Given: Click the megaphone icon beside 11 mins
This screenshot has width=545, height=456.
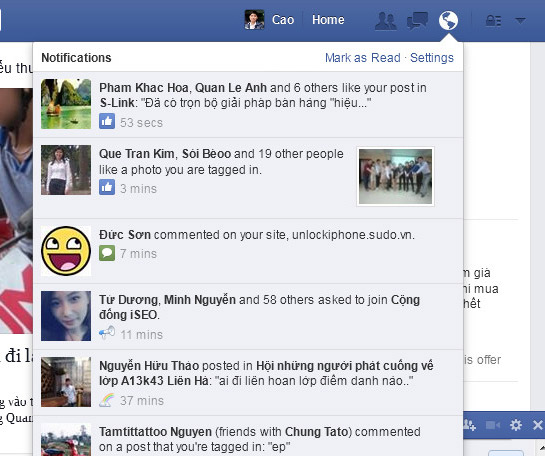Looking at the screenshot, I should (x=107, y=333).
